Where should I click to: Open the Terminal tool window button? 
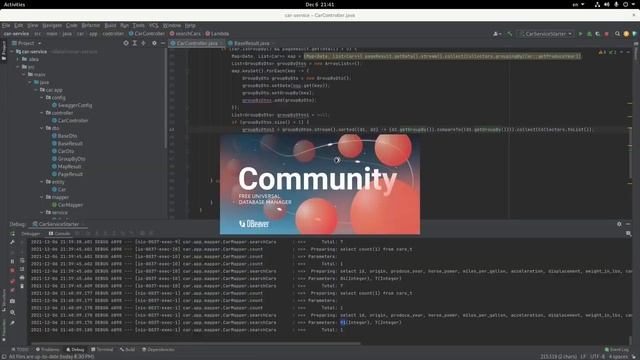coord(102,349)
